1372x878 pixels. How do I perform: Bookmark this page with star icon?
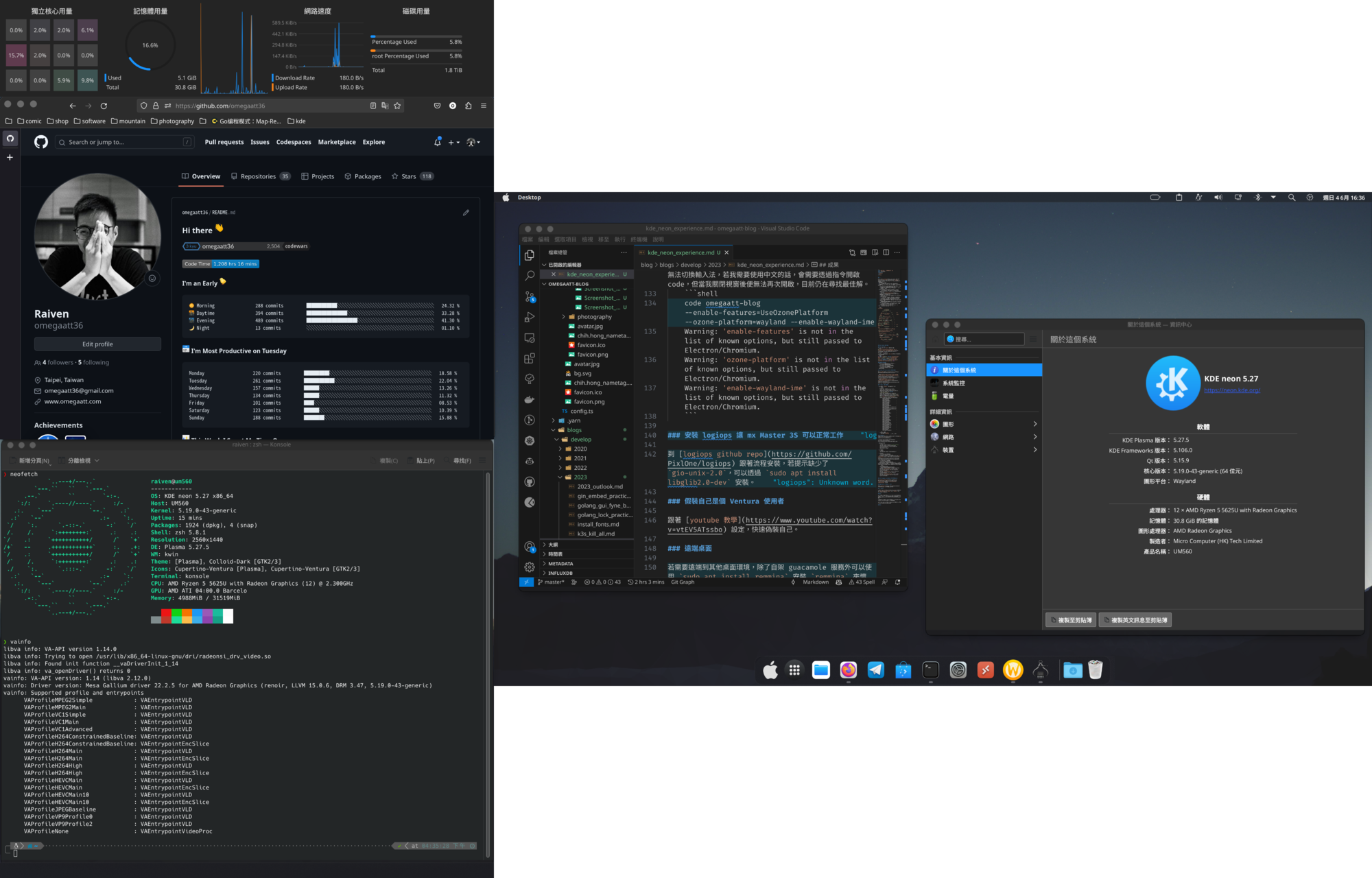[x=397, y=106]
